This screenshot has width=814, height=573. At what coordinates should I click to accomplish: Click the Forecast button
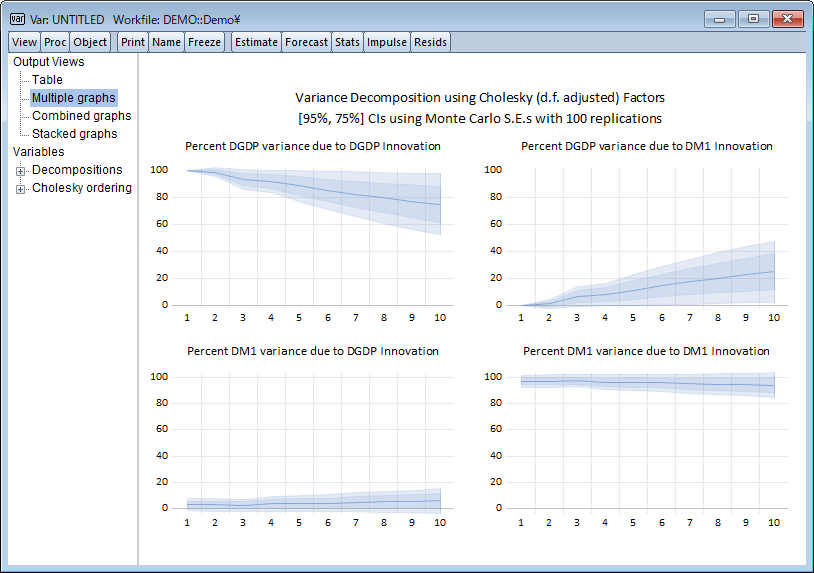point(306,42)
